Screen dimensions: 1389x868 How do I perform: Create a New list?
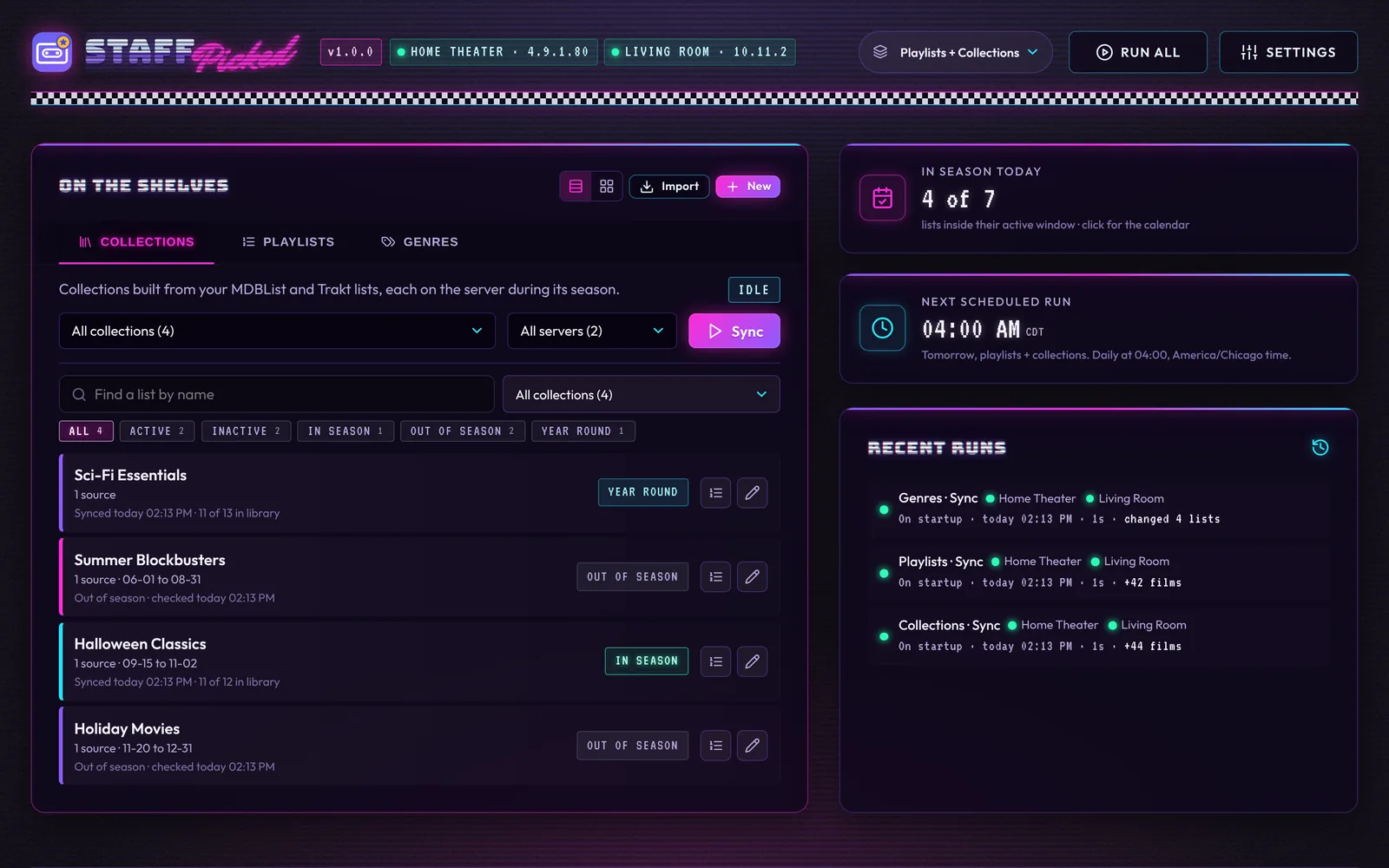(748, 187)
